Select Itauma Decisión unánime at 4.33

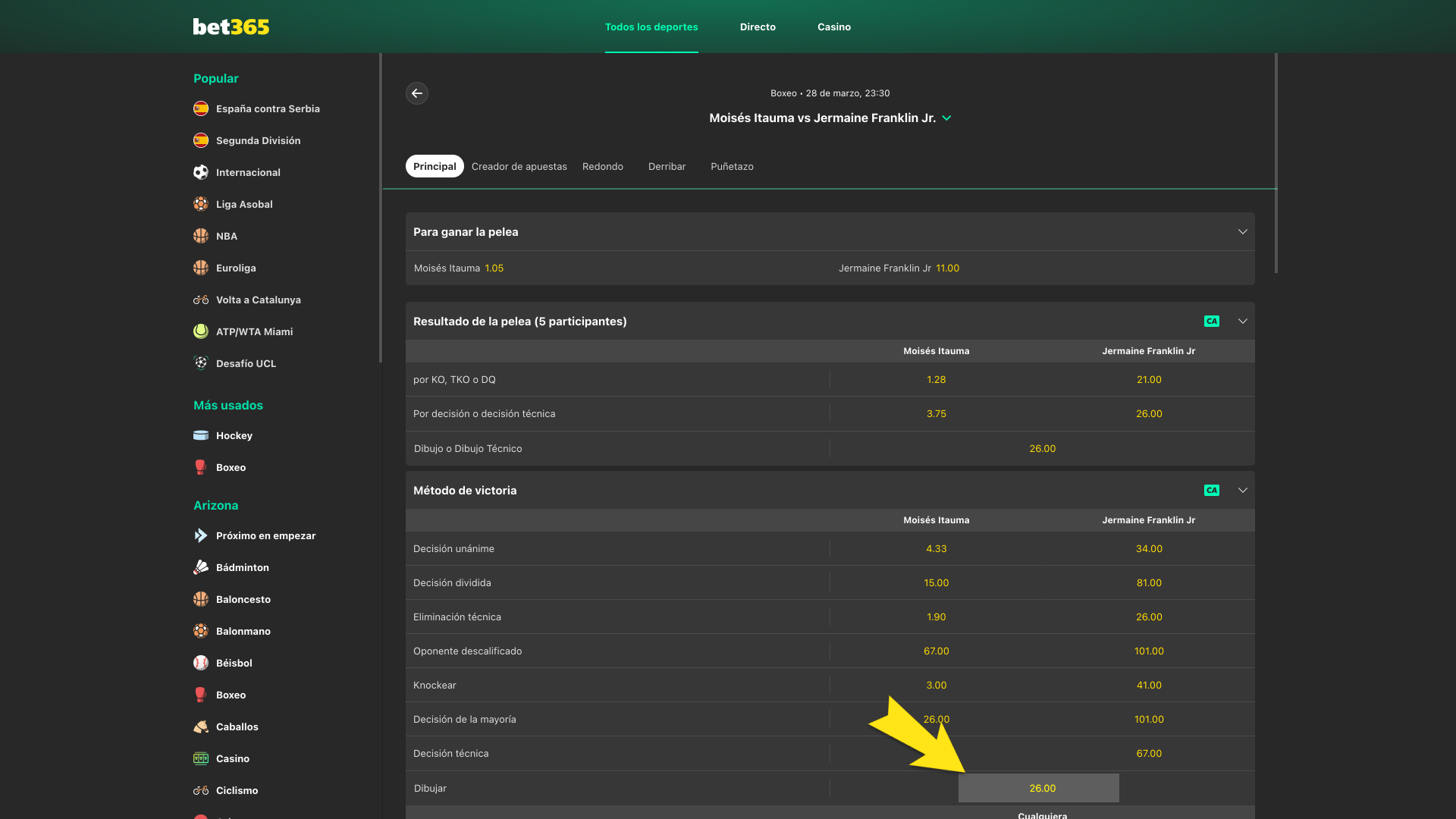(937, 549)
